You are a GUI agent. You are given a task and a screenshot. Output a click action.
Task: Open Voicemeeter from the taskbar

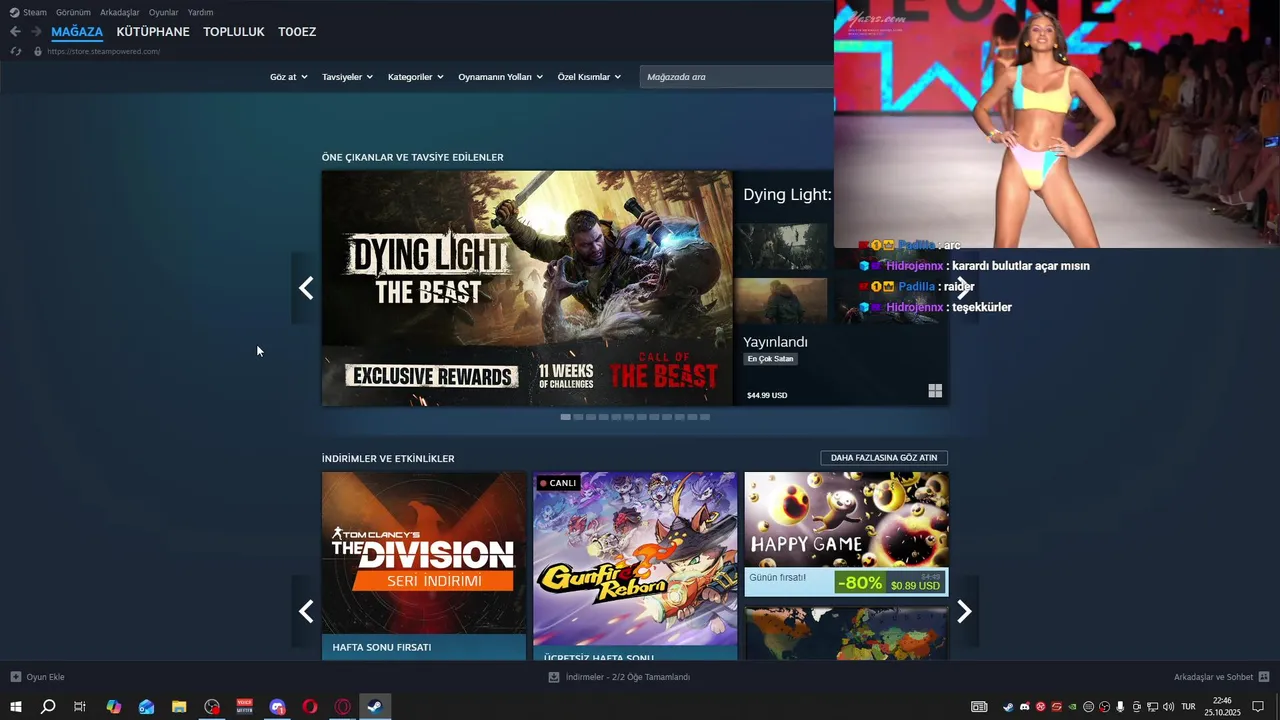pyautogui.click(x=245, y=707)
